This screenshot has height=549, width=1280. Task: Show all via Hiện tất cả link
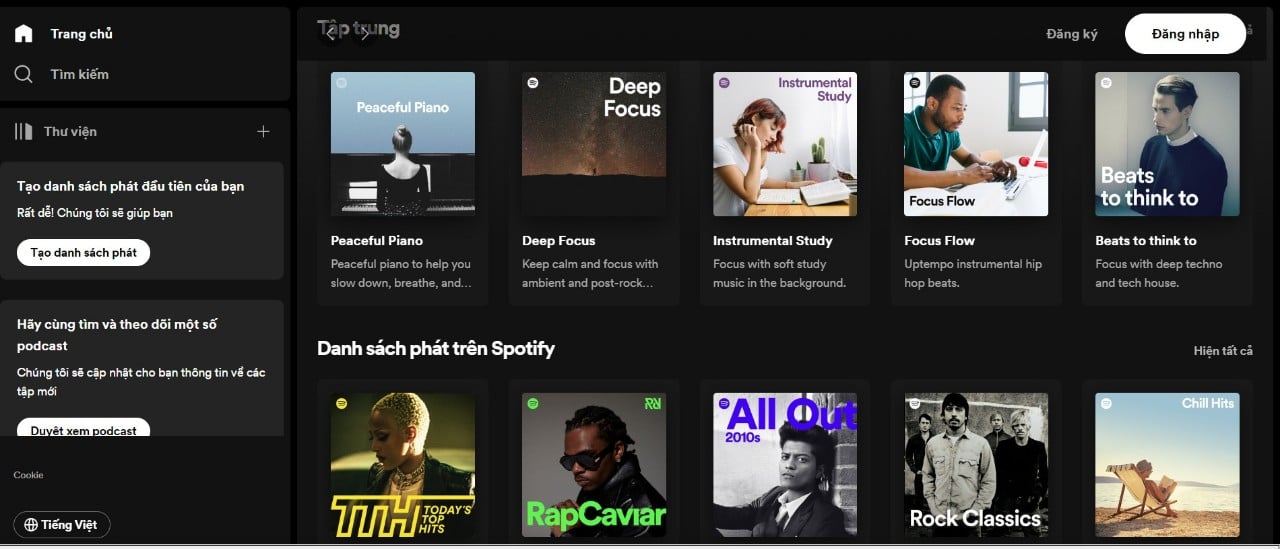click(1223, 351)
